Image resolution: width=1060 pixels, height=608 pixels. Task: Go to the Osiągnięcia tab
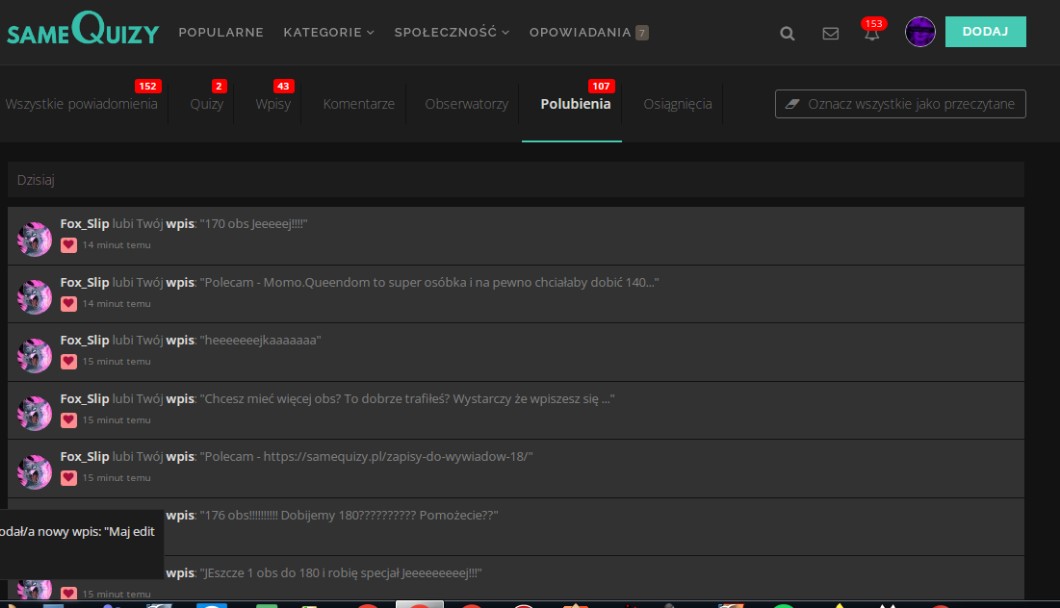pos(677,104)
